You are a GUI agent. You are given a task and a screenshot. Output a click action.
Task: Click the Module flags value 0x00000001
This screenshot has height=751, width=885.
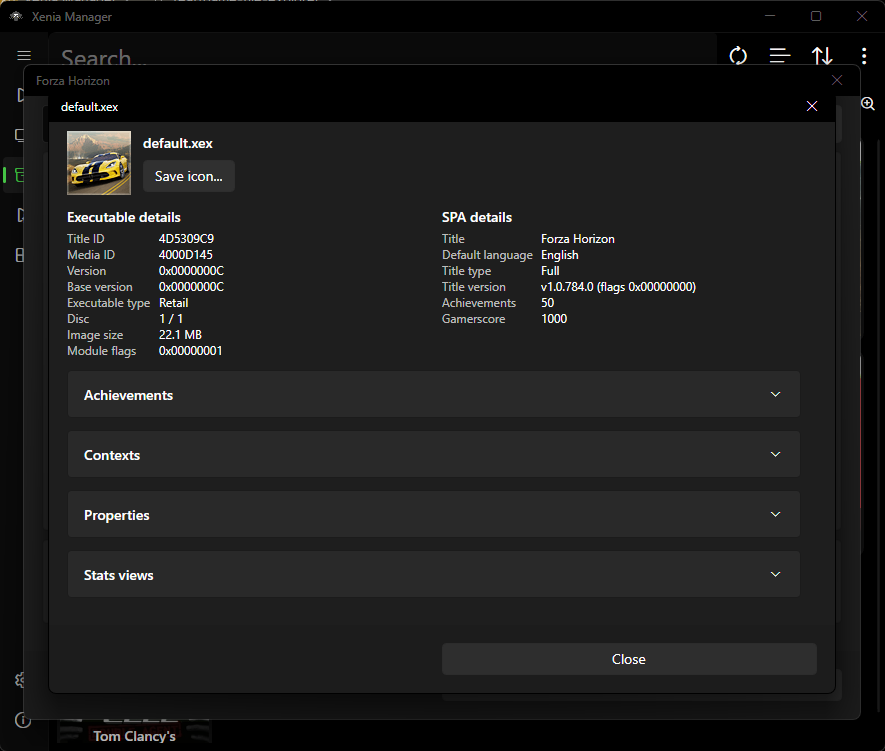coord(190,350)
